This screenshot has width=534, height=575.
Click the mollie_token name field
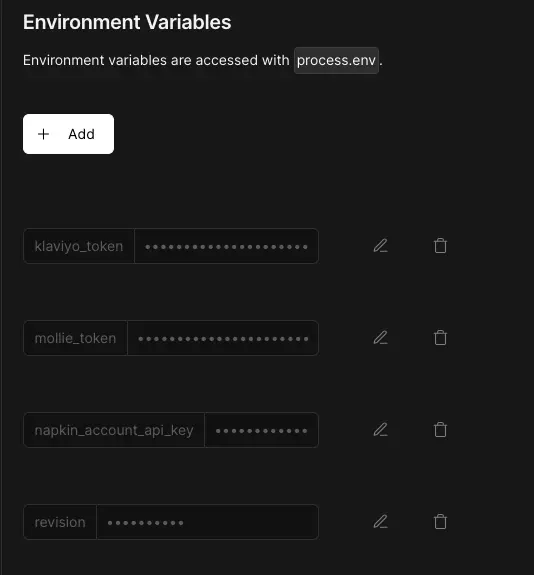point(76,338)
